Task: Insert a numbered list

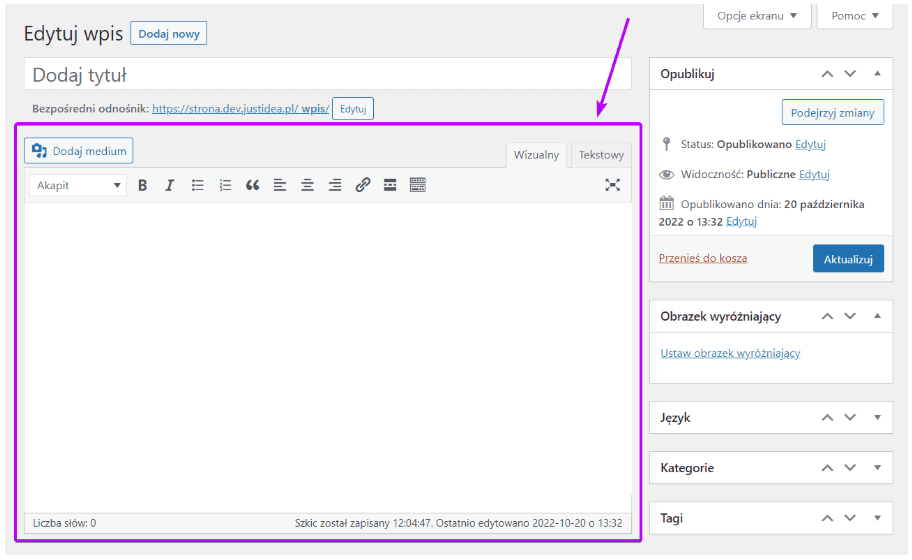Action: [225, 185]
